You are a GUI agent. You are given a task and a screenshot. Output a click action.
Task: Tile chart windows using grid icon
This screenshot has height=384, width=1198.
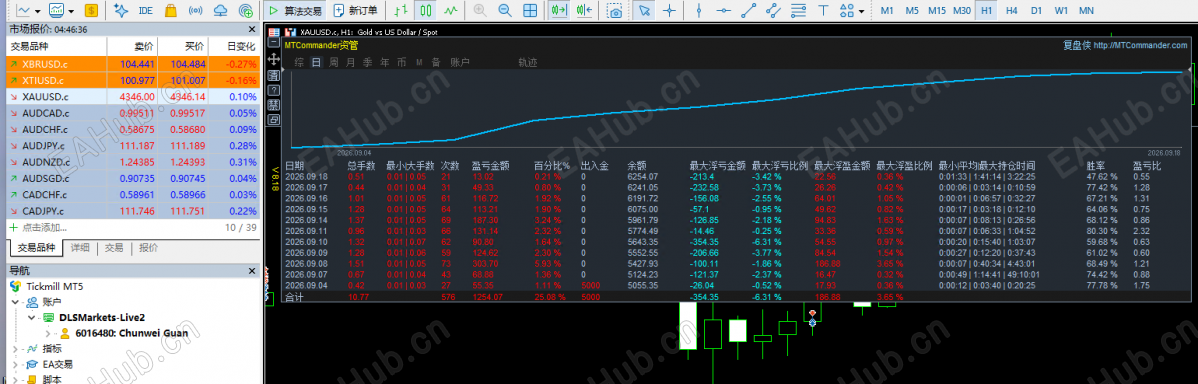[529, 11]
